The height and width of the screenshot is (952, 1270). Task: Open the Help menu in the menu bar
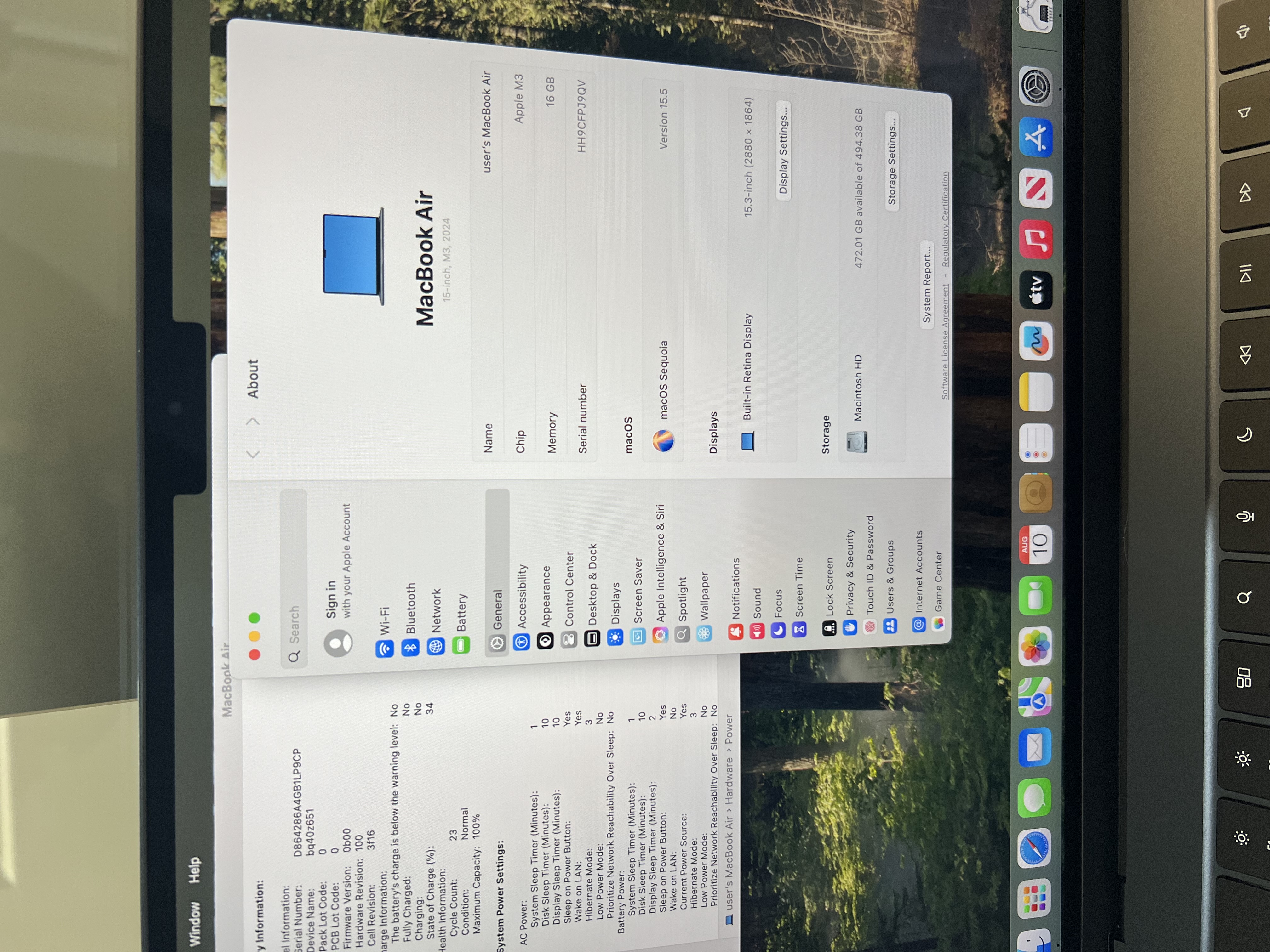(195, 870)
